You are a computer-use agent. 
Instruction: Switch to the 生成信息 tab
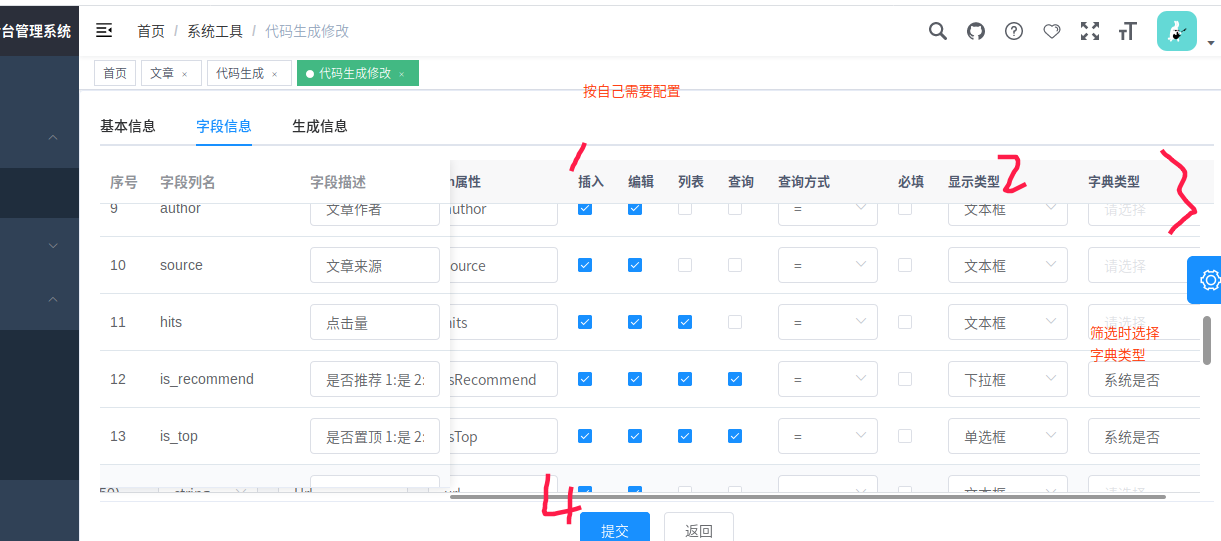(320, 126)
